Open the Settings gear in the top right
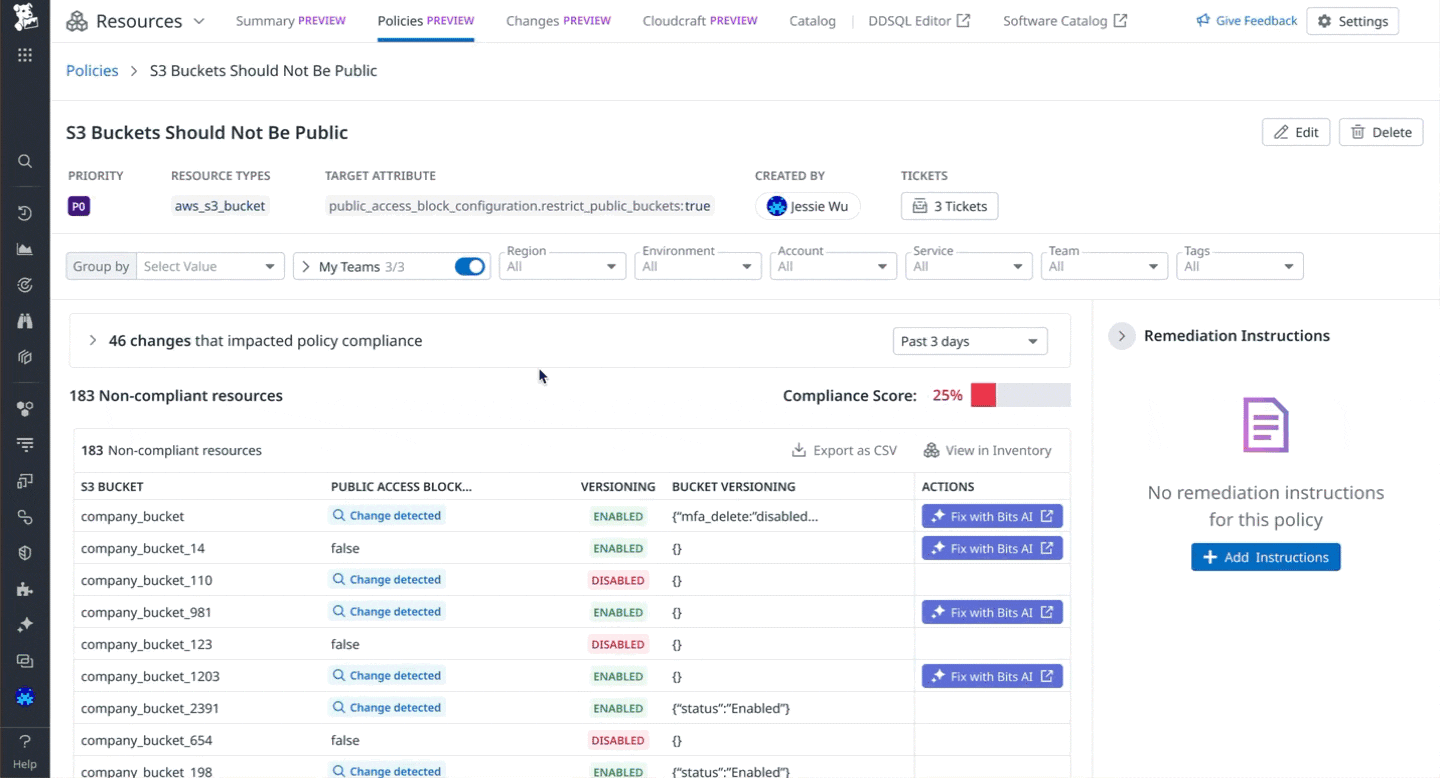This screenshot has width=1440, height=778. (x=1352, y=20)
